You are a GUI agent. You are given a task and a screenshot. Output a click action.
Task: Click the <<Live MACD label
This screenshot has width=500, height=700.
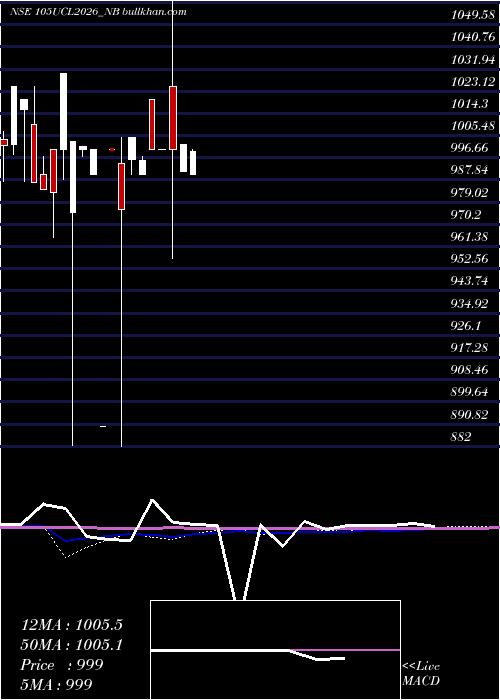(421, 674)
